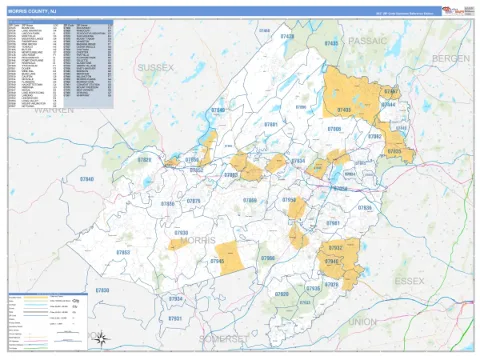Screen dimensions: 480x360
Task: Click ZIP code 07932 label
Action: [x=335, y=248]
